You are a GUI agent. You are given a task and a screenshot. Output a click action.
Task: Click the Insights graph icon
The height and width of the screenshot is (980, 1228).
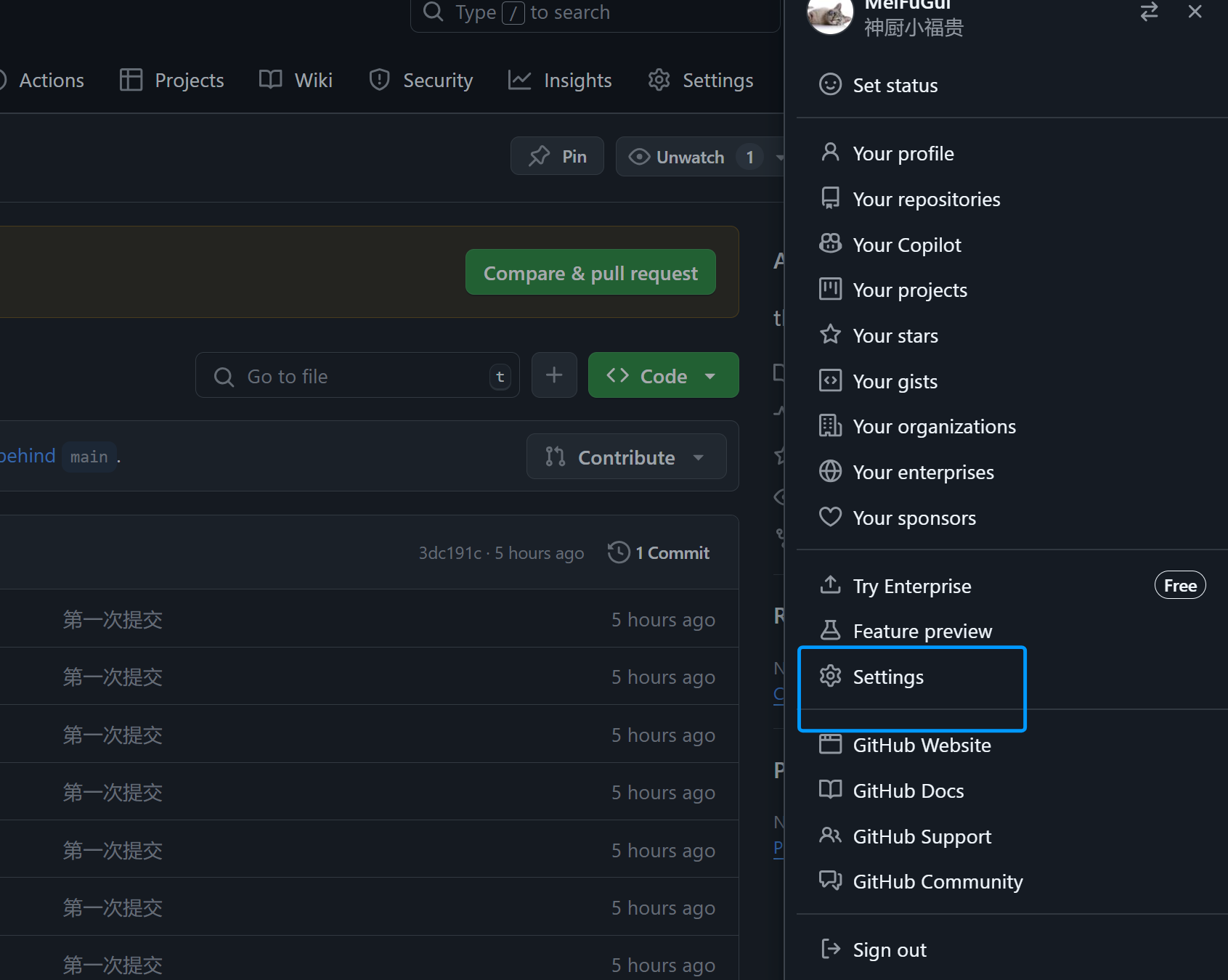(520, 80)
